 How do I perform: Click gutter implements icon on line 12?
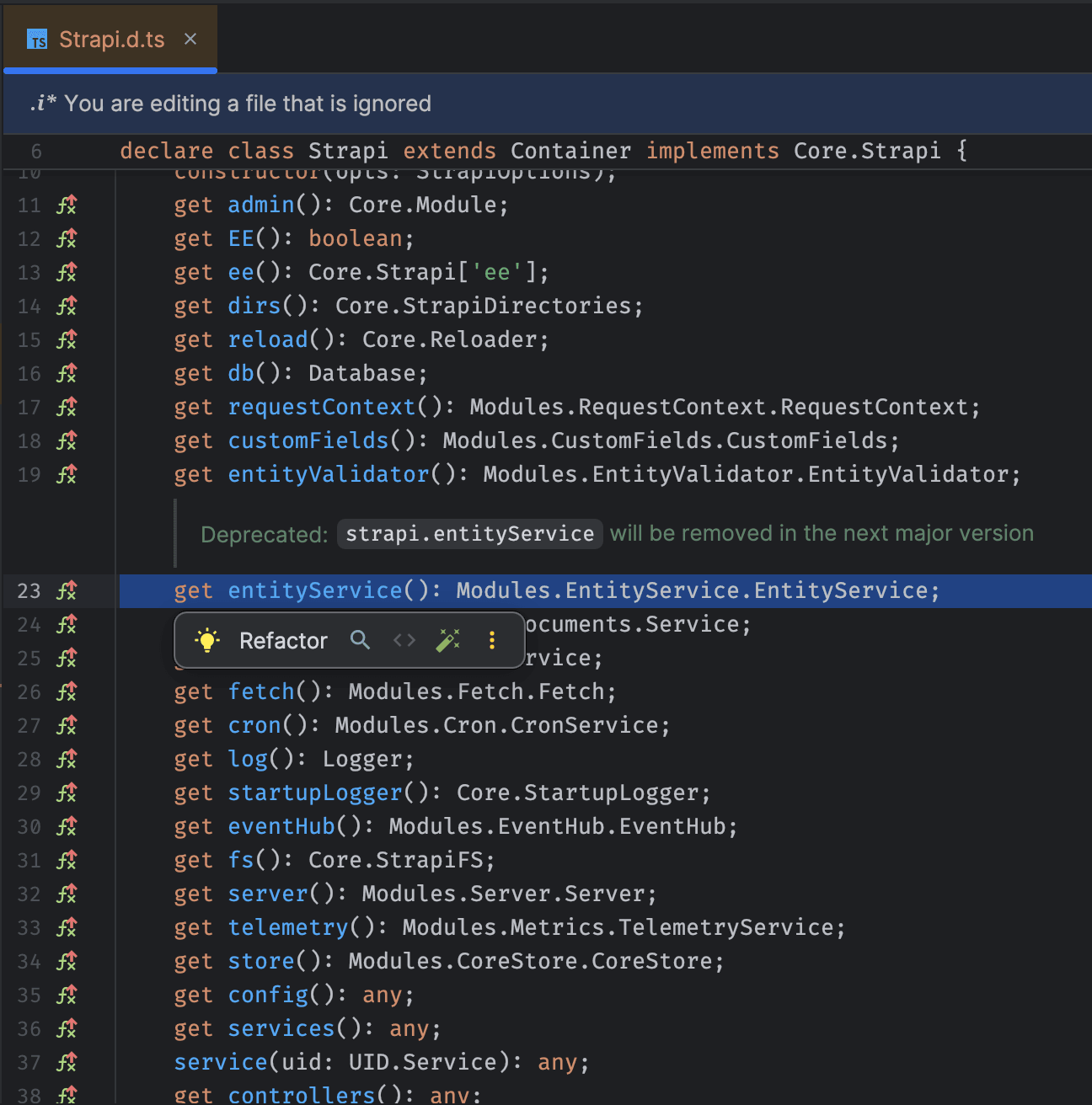[x=67, y=238]
